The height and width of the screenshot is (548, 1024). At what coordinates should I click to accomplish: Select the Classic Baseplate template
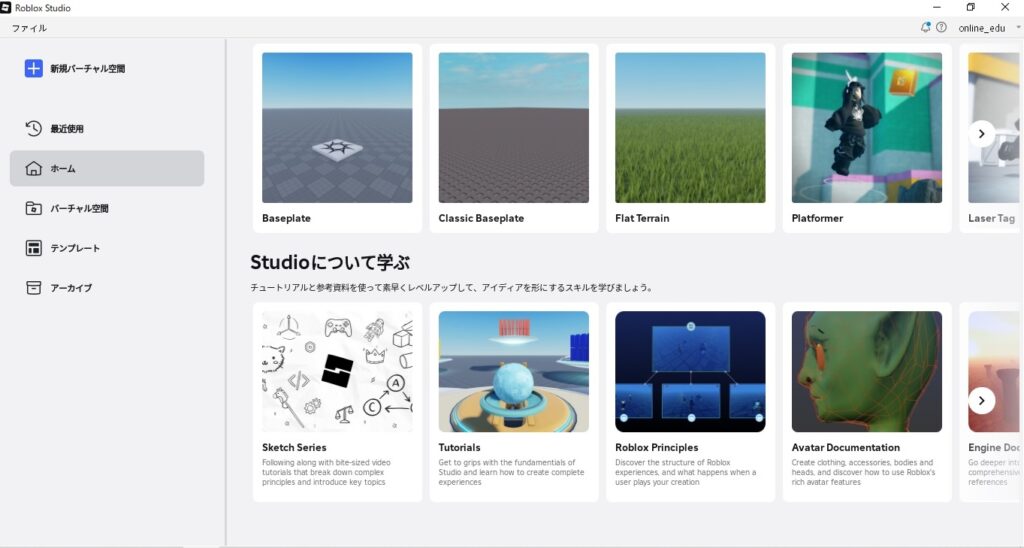pos(513,128)
